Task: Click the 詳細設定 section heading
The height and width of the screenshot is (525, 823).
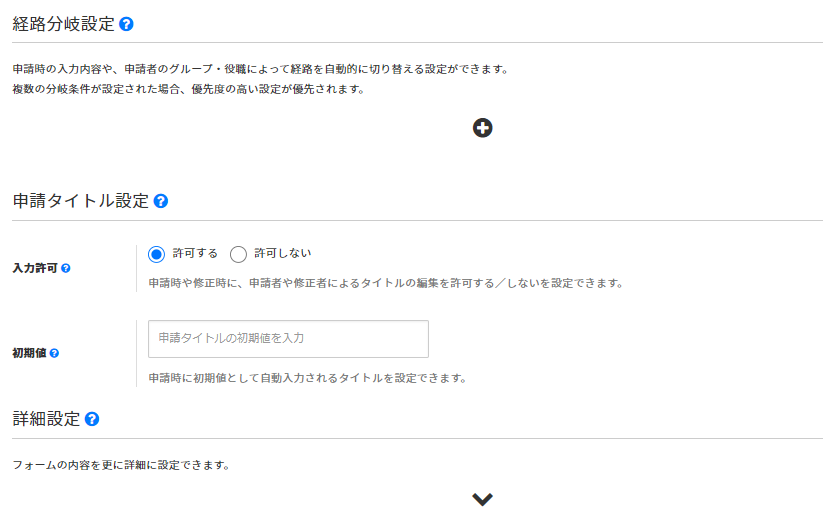Action: [x=46, y=419]
